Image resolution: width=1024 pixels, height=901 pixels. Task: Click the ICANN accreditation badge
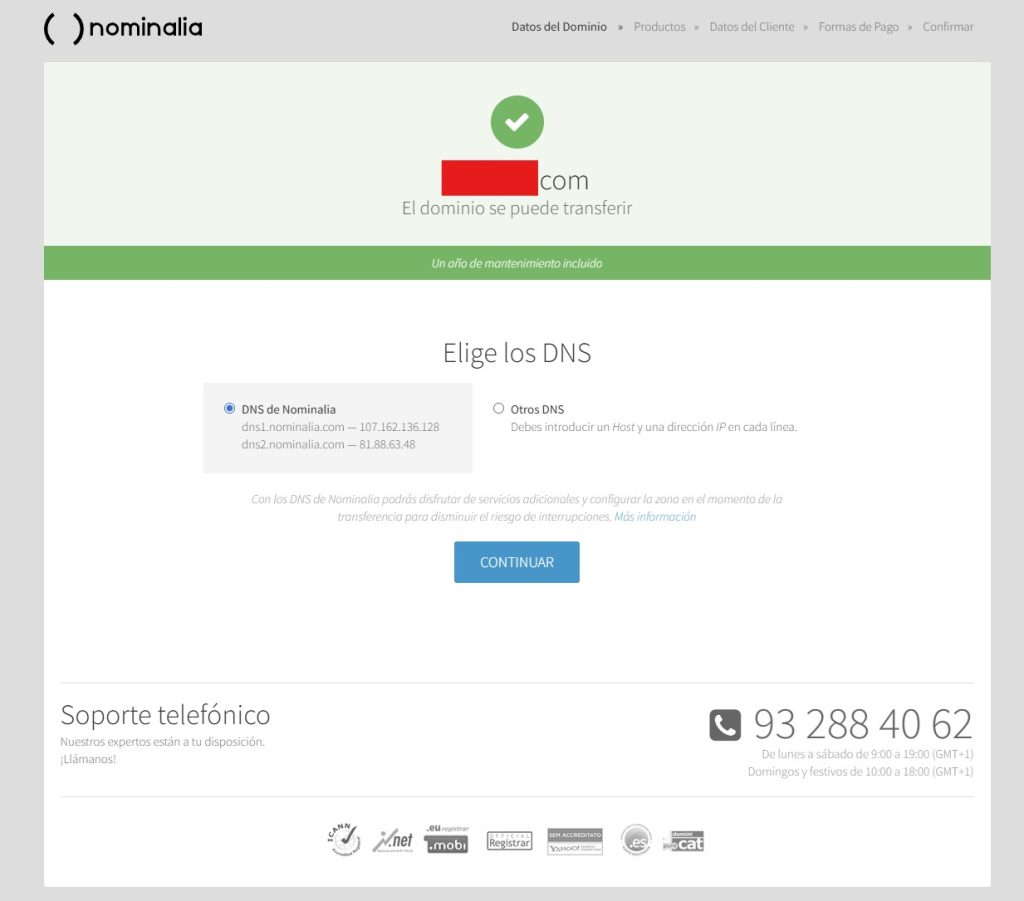pyautogui.click(x=343, y=840)
